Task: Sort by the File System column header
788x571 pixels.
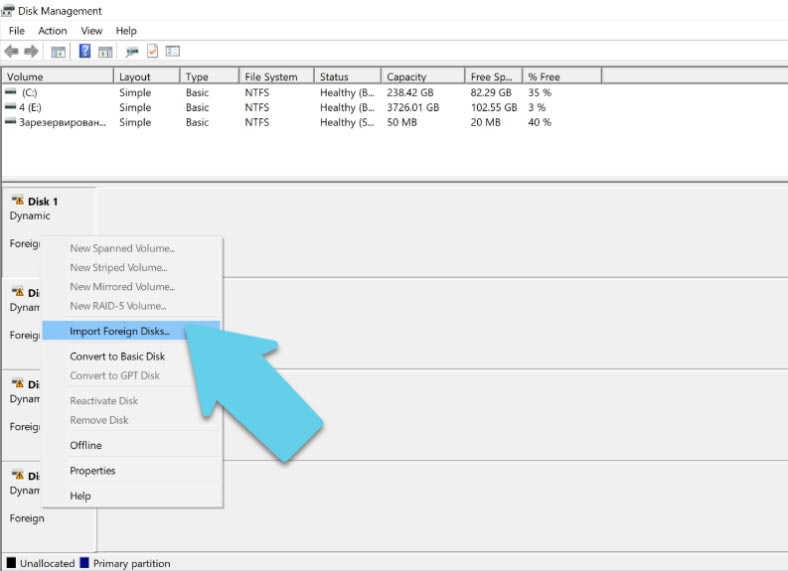Action: point(277,76)
